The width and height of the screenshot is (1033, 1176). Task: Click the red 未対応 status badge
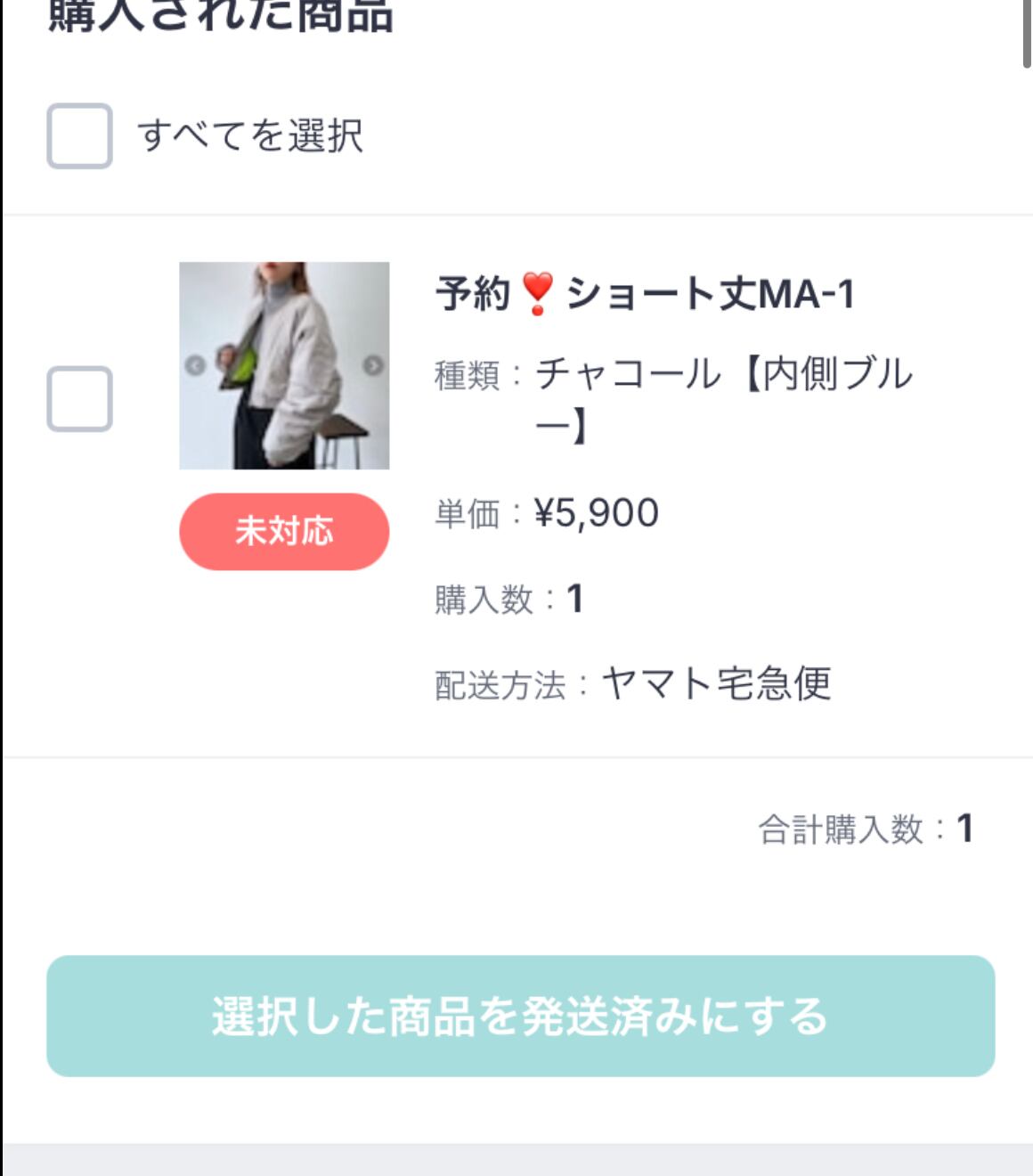pyautogui.click(x=284, y=531)
